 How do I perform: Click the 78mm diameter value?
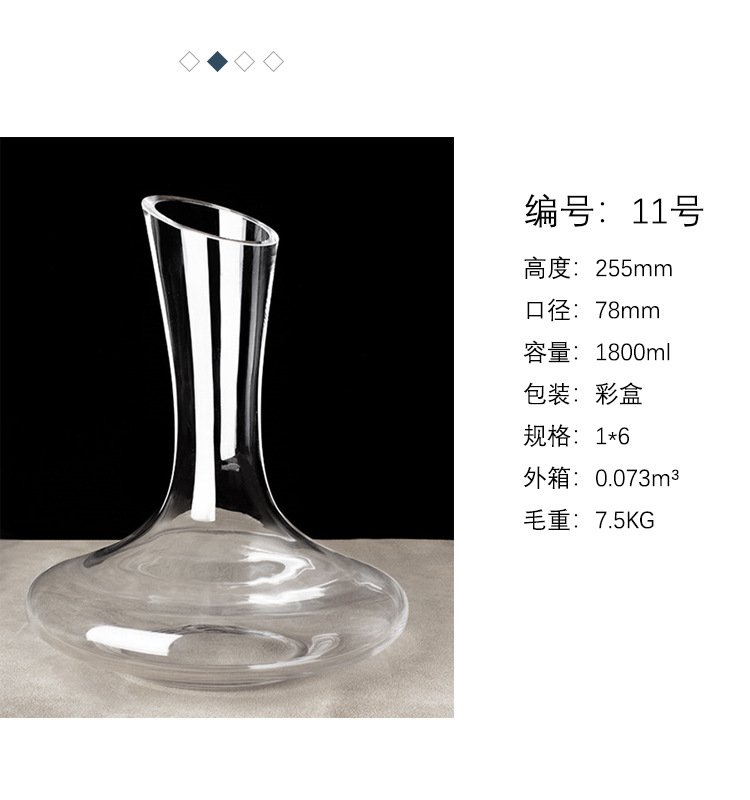(628, 311)
